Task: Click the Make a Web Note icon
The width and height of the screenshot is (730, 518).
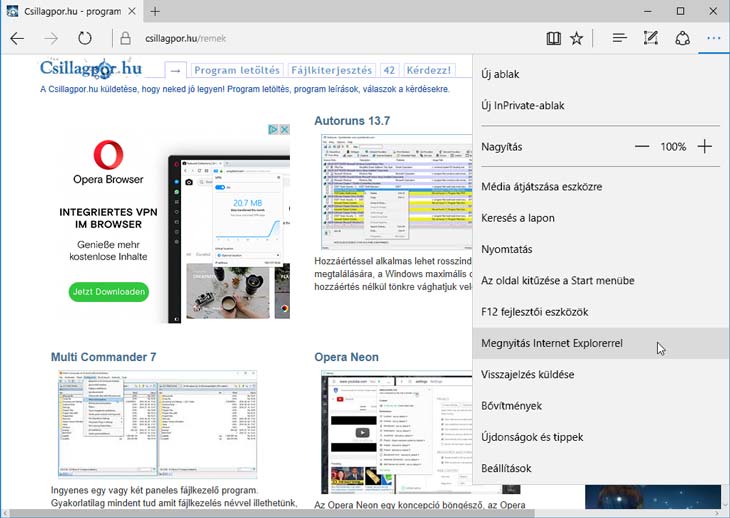Action: (651, 39)
